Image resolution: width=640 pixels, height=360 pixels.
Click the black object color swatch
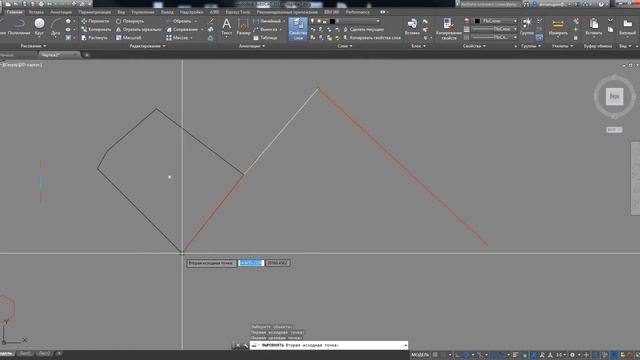tap(477, 21)
